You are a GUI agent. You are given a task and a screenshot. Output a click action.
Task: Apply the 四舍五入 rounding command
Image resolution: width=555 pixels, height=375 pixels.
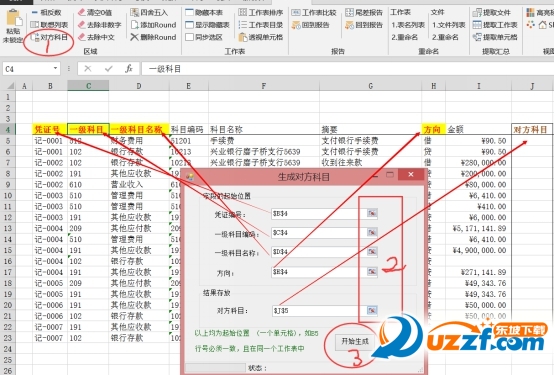[149, 13]
